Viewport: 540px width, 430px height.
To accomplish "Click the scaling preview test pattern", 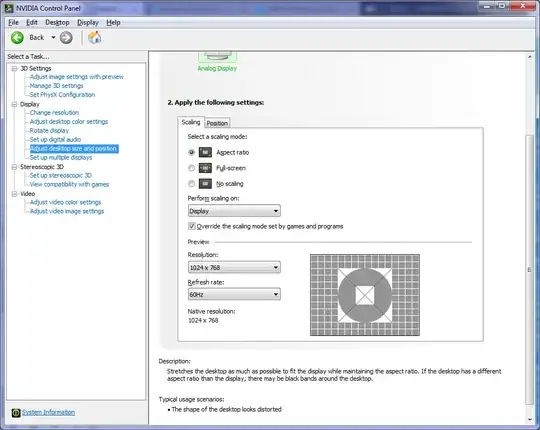I will [365, 295].
